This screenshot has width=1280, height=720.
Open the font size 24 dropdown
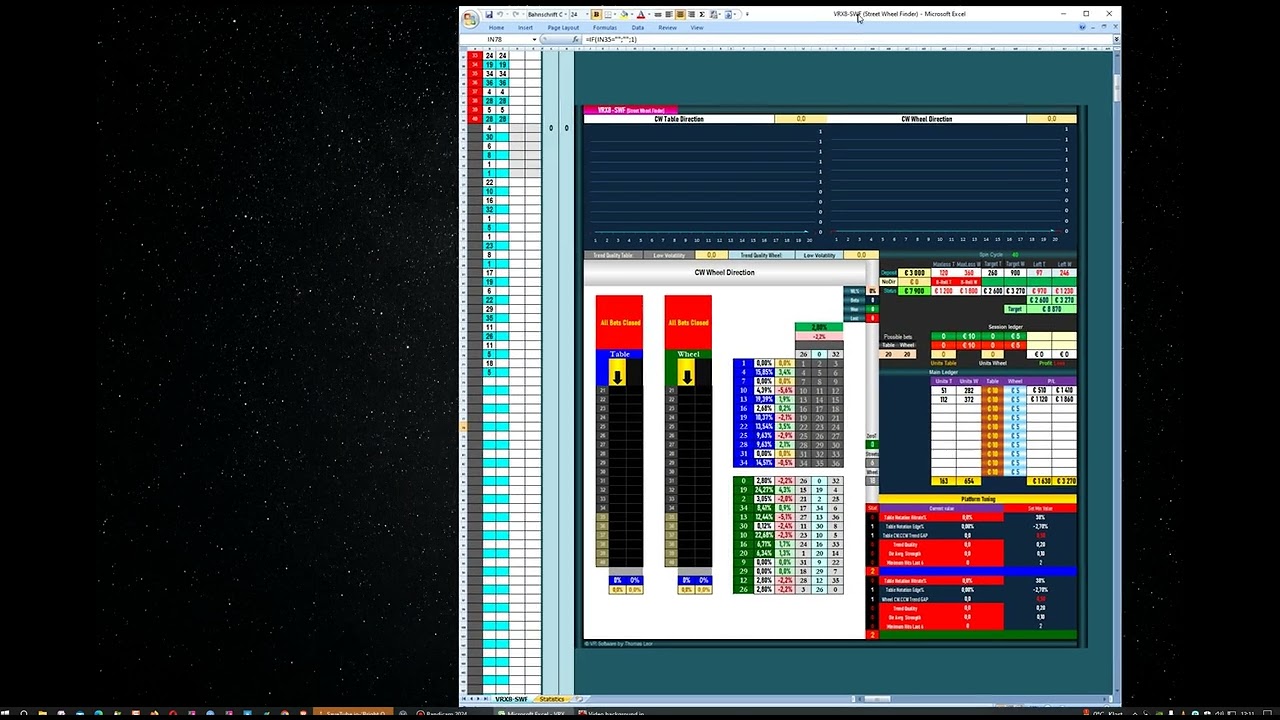(x=587, y=14)
